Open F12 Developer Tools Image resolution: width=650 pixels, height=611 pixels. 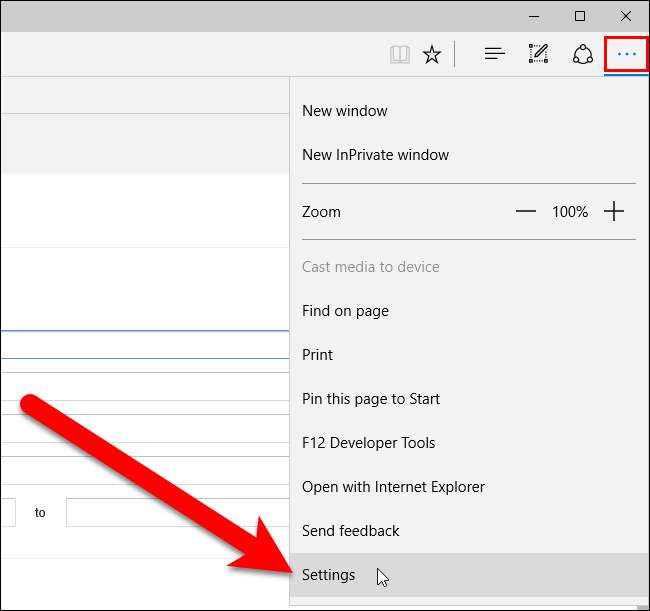(x=369, y=443)
